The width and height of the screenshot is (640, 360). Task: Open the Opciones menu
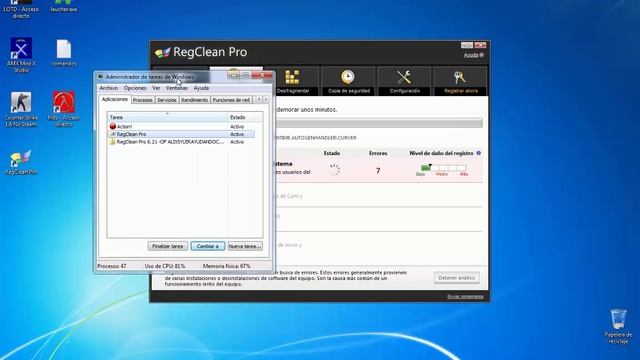(x=135, y=88)
